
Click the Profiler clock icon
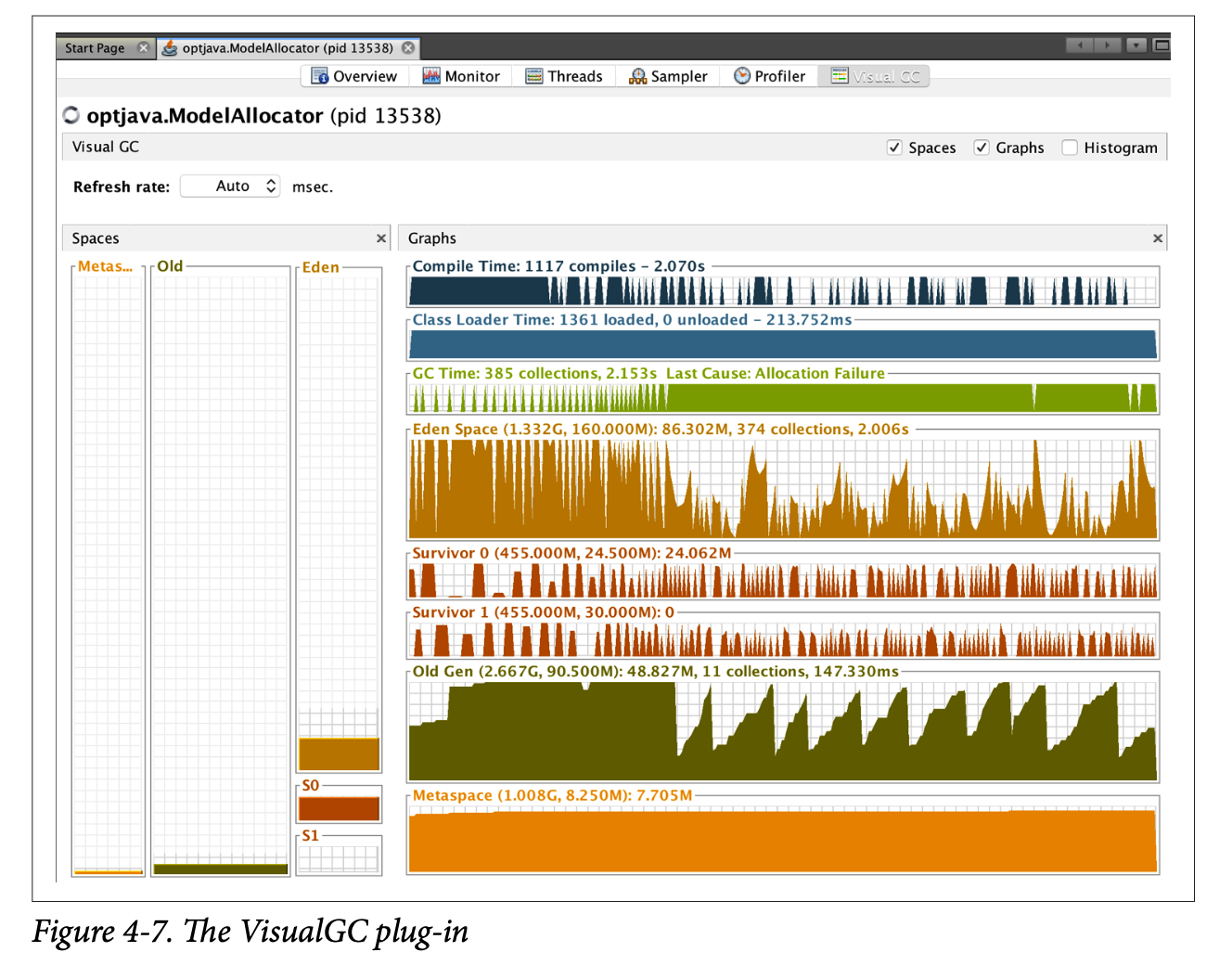point(742,76)
